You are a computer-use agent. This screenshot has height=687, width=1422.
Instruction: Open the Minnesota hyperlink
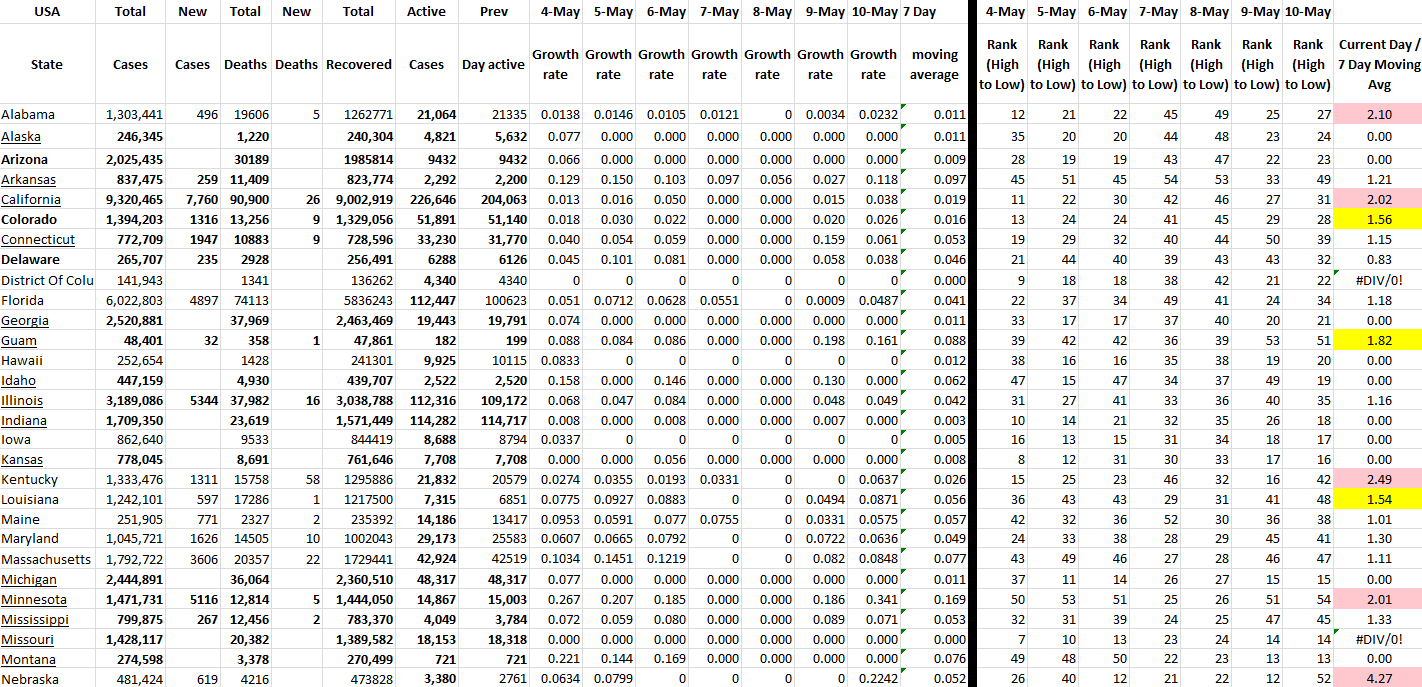(x=34, y=600)
